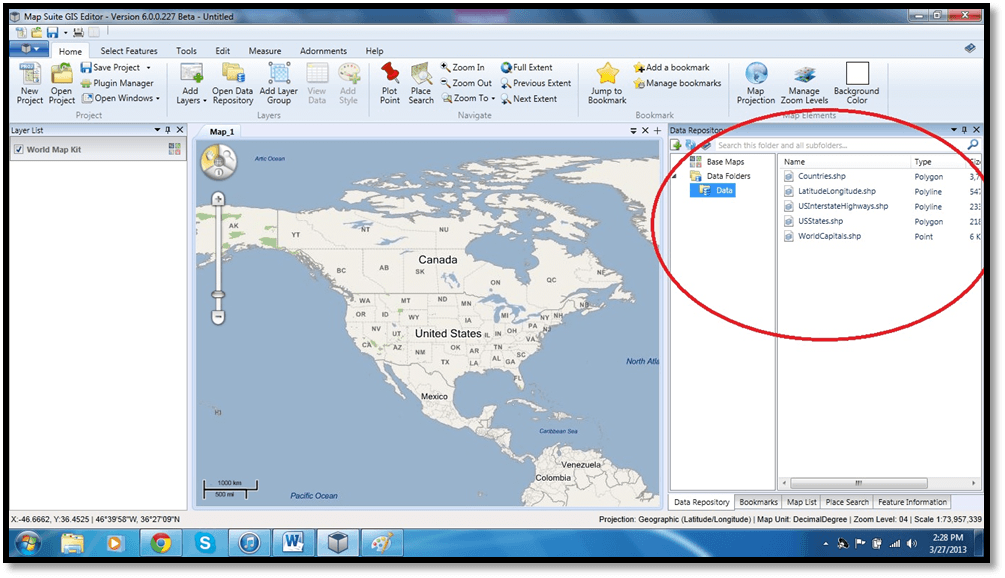Click the New Project icon
1005x578 pixels.
click(x=30, y=75)
